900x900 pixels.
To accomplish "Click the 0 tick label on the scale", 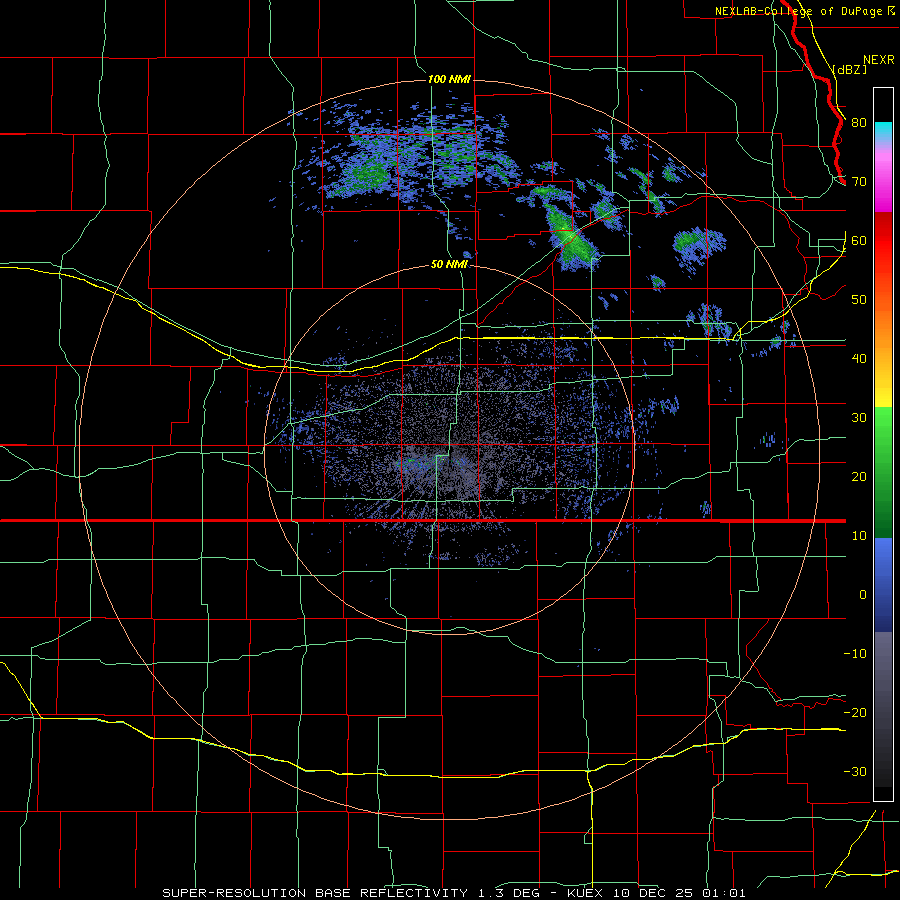I will (863, 595).
